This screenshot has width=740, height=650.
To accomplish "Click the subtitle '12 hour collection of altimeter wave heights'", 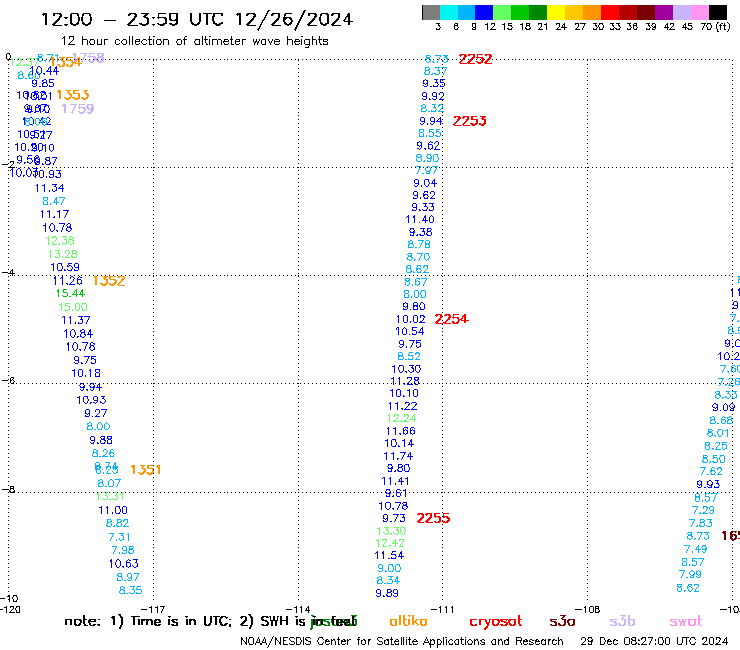I will coord(194,41).
